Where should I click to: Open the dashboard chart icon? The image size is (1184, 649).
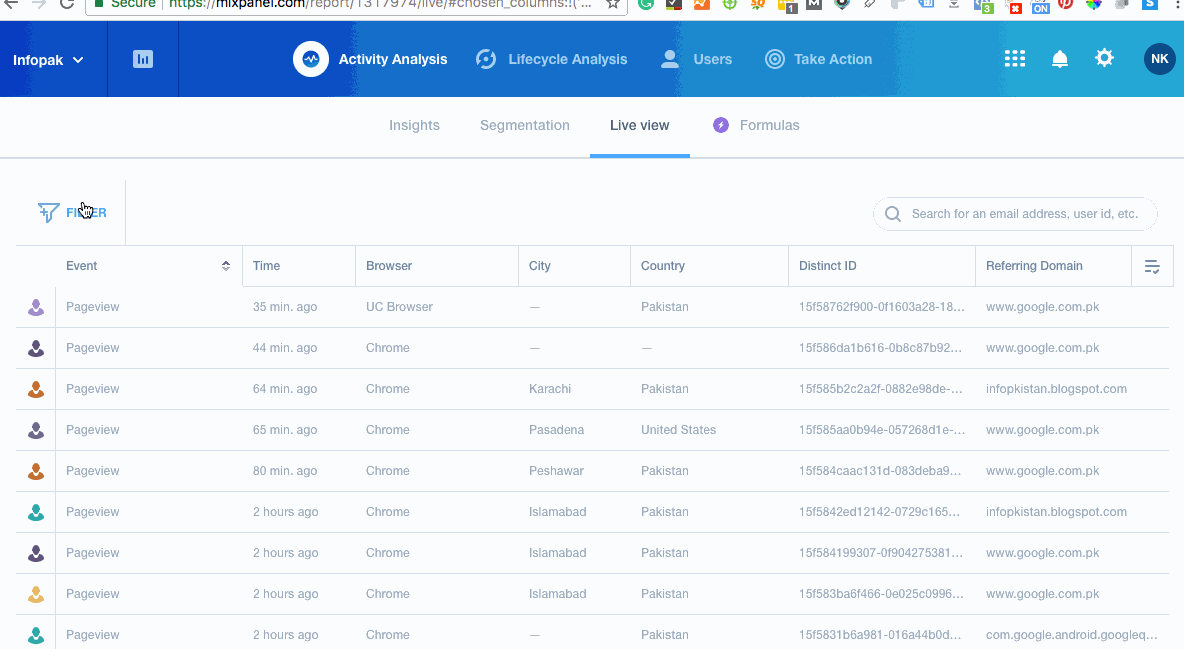pos(143,59)
